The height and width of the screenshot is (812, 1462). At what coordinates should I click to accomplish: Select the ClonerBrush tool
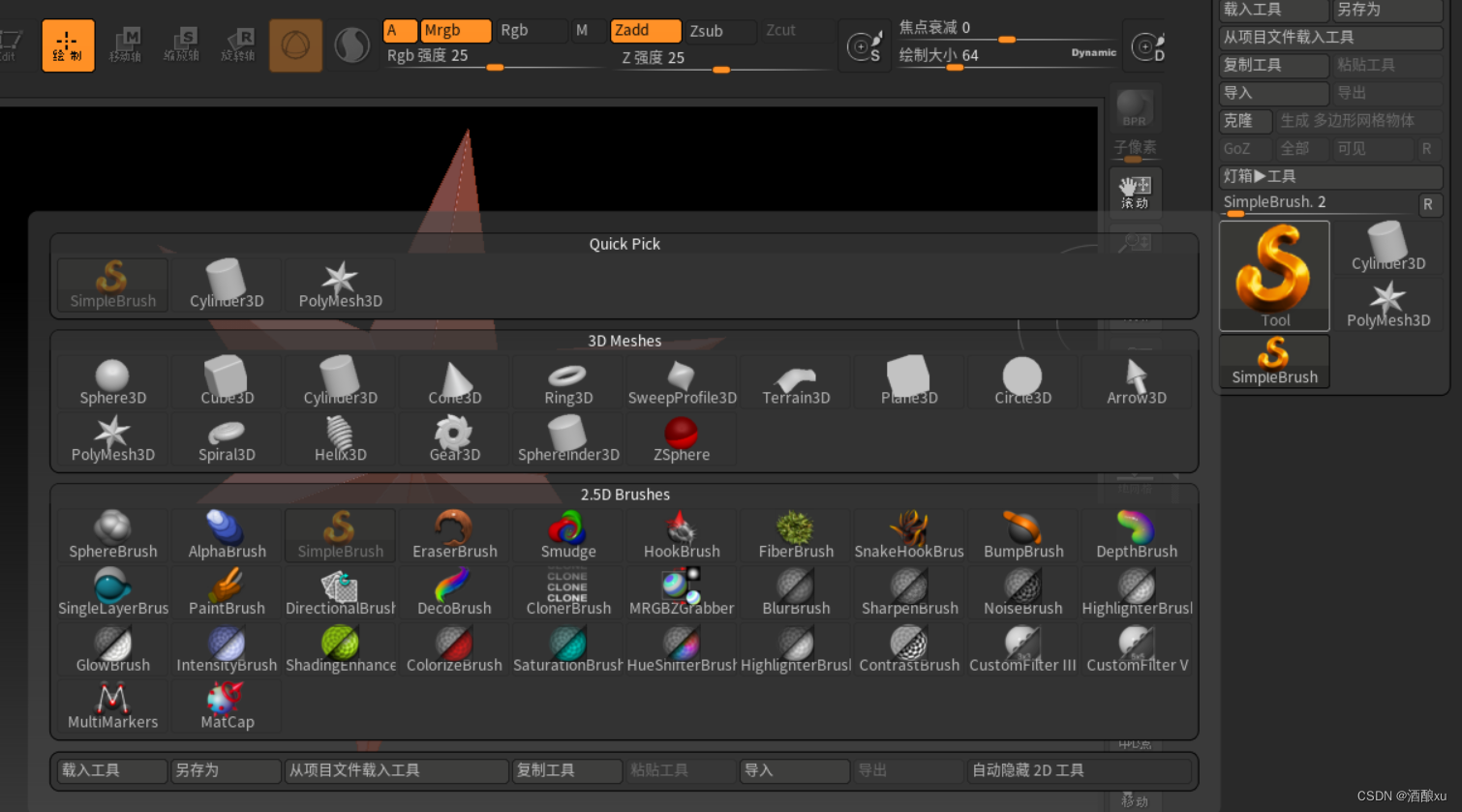tap(568, 592)
